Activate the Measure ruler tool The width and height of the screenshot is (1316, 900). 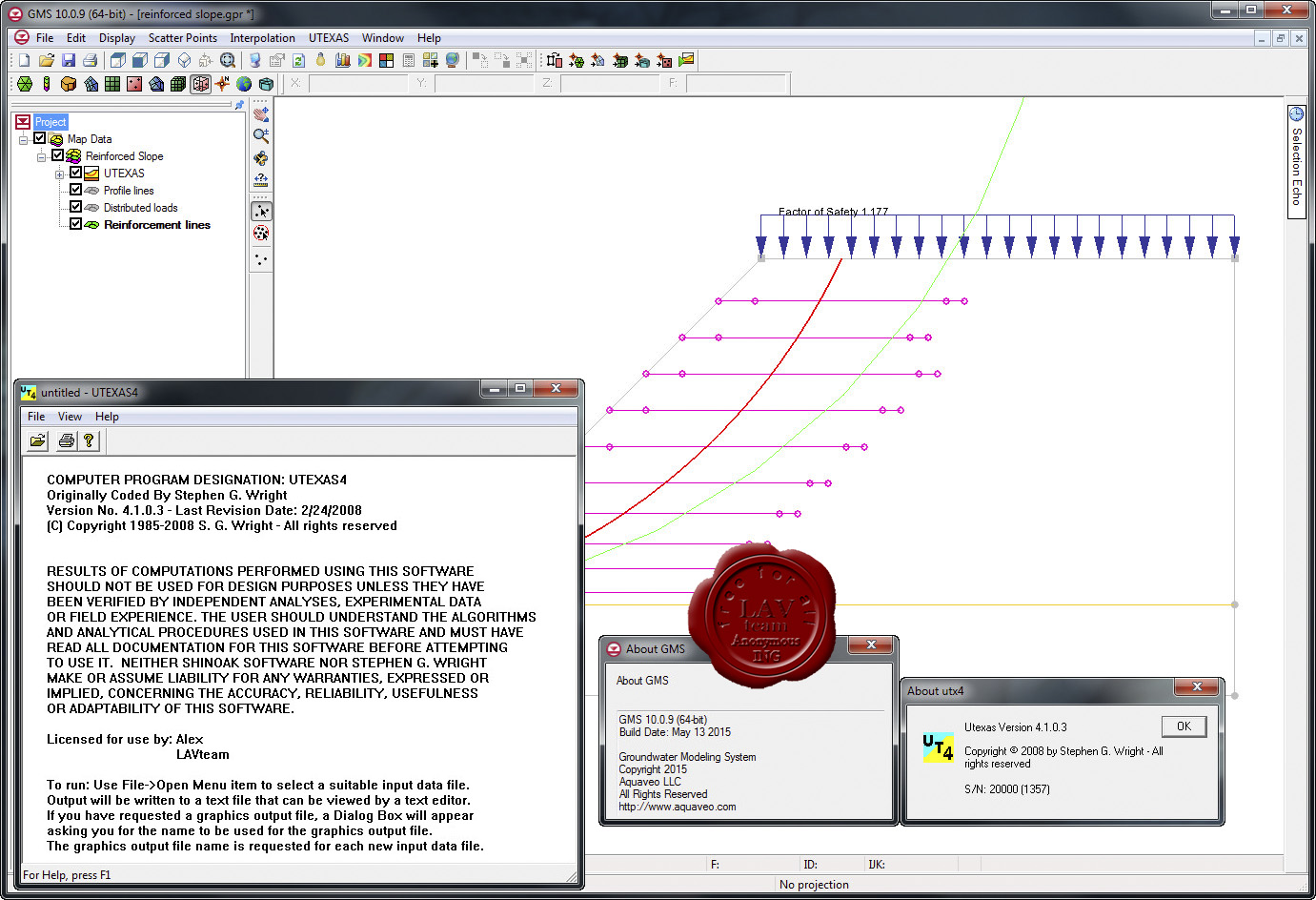click(x=261, y=179)
